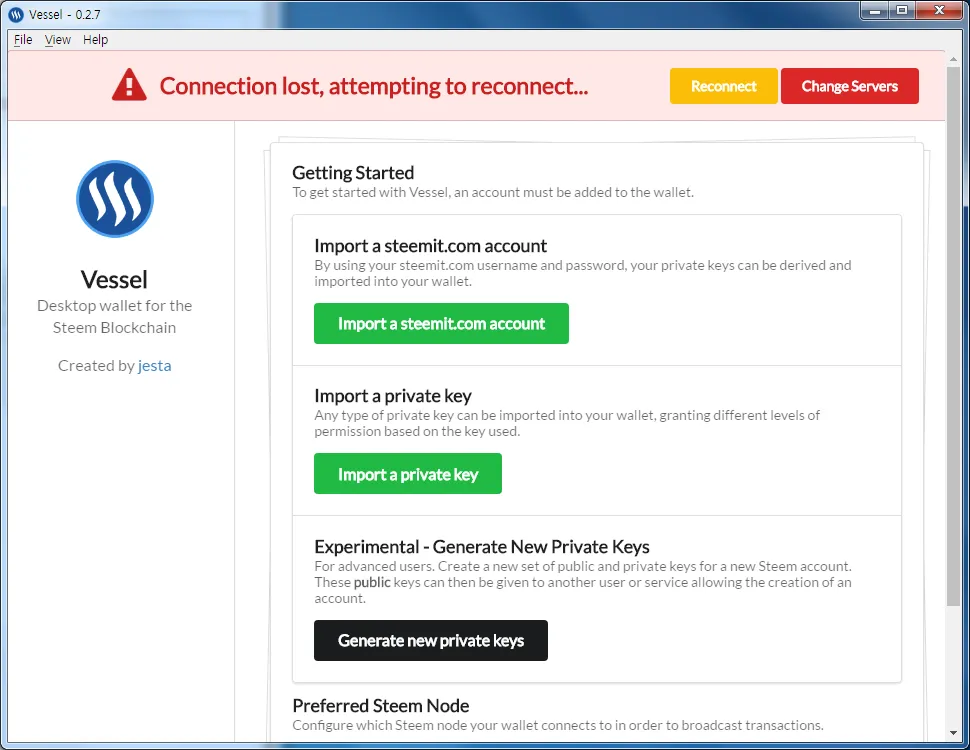The height and width of the screenshot is (750, 970).
Task: Click the Getting Started heading
Action: coord(353,173)
